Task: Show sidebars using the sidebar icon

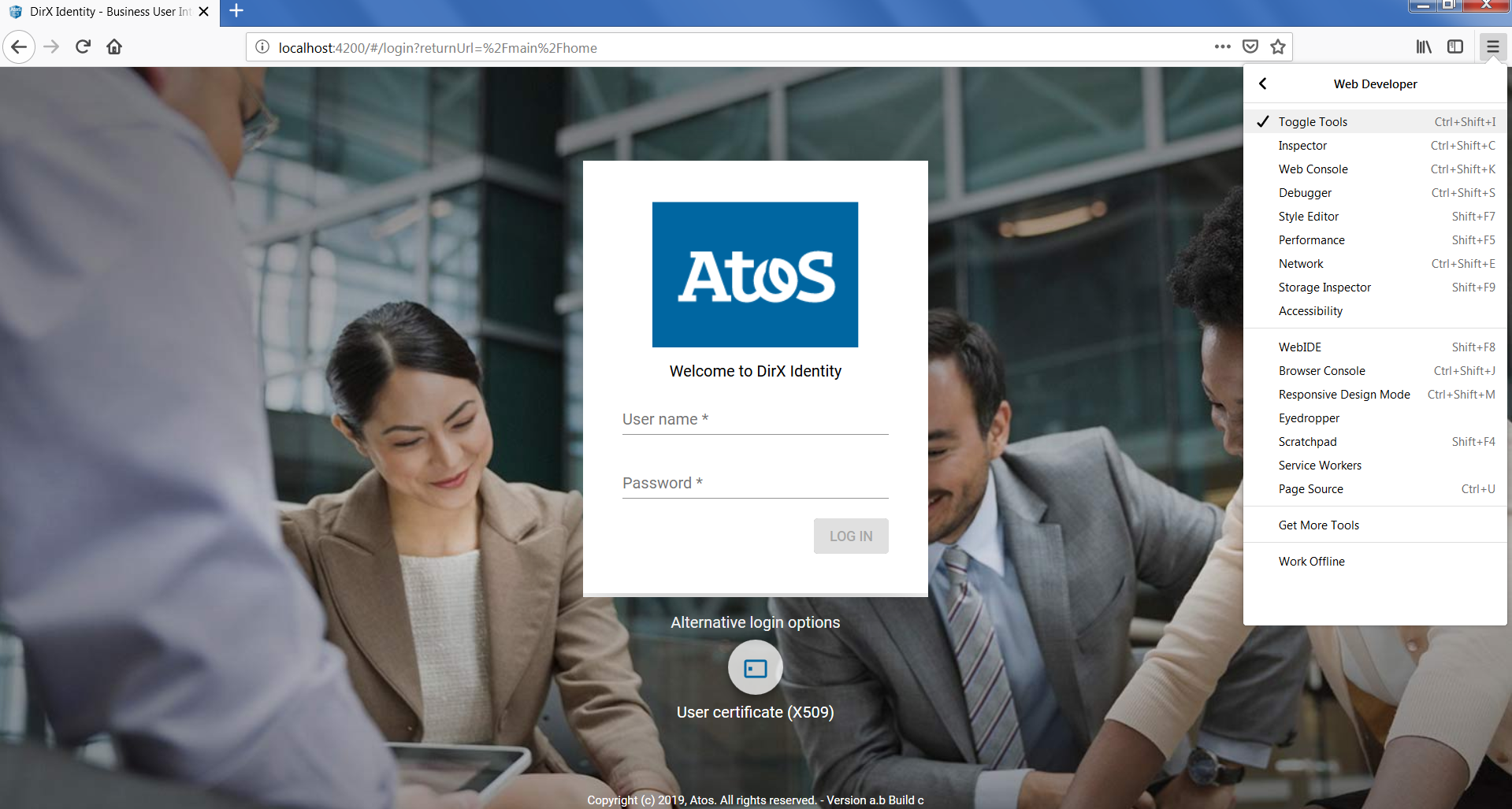Action: (x=1454, y=47)
